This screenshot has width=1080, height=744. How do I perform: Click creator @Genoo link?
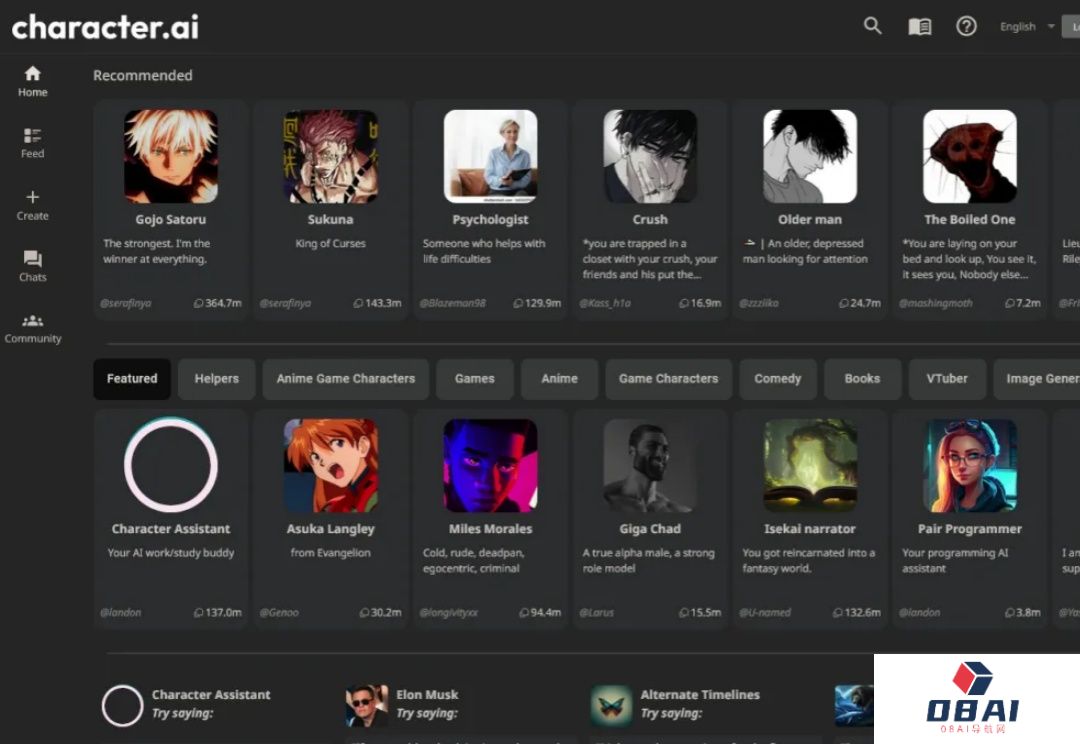point(279,612)
